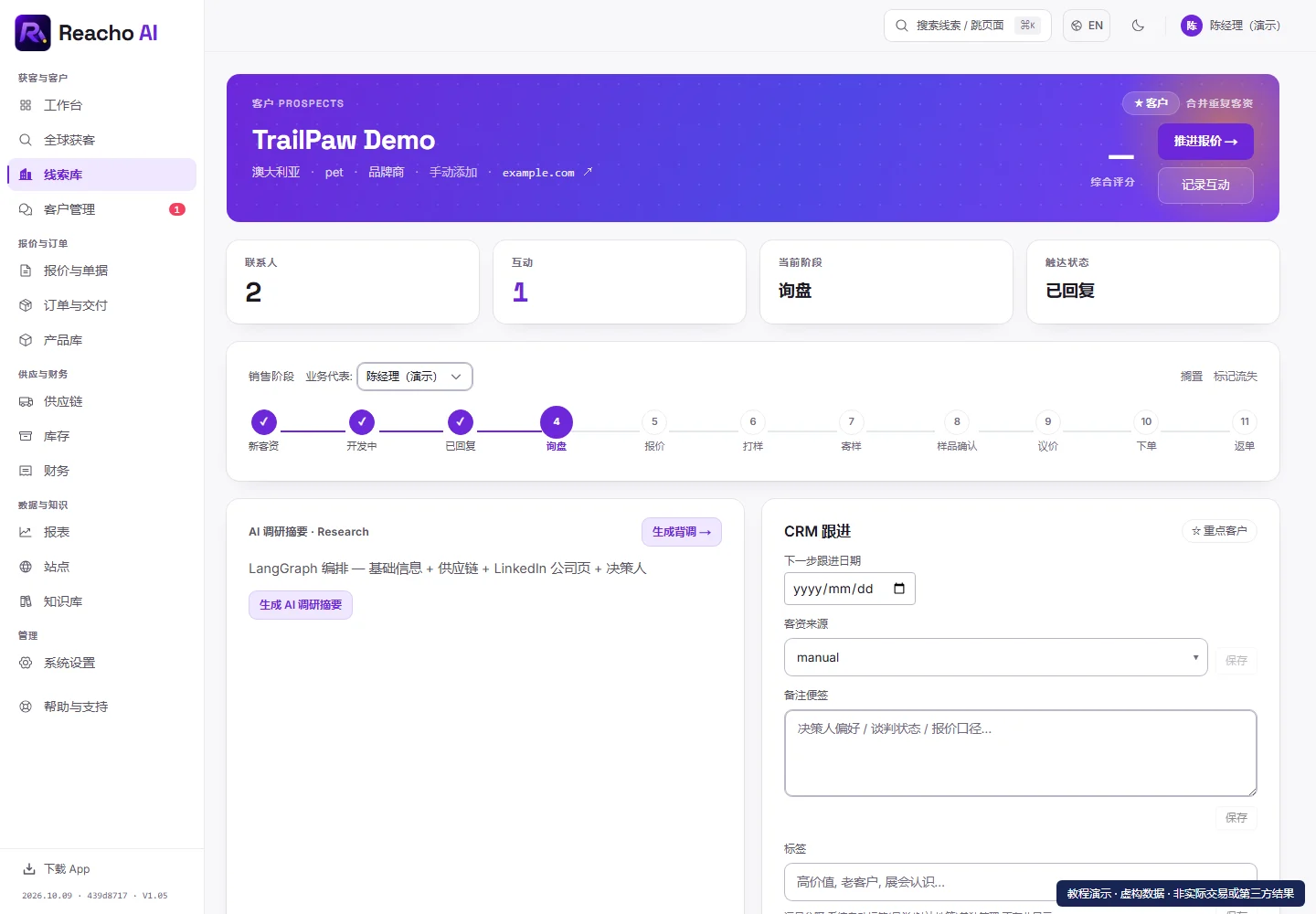Image resolution: width=1316 pixels, height=914 pixels.
Task: Open 帮助与支持 in sidebar
Action: coord(101,707)
